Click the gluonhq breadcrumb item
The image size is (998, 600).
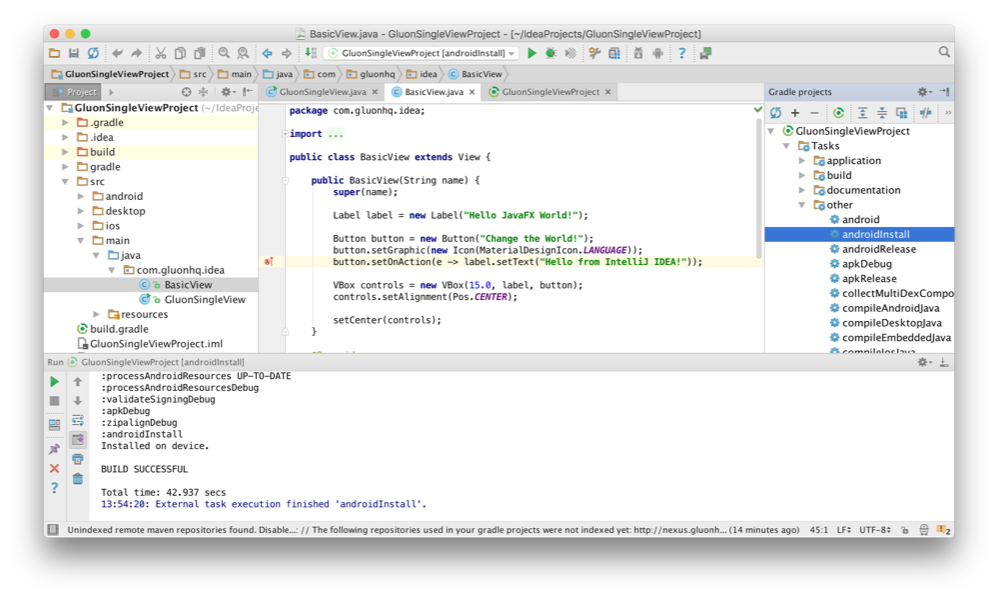(371, 74)
